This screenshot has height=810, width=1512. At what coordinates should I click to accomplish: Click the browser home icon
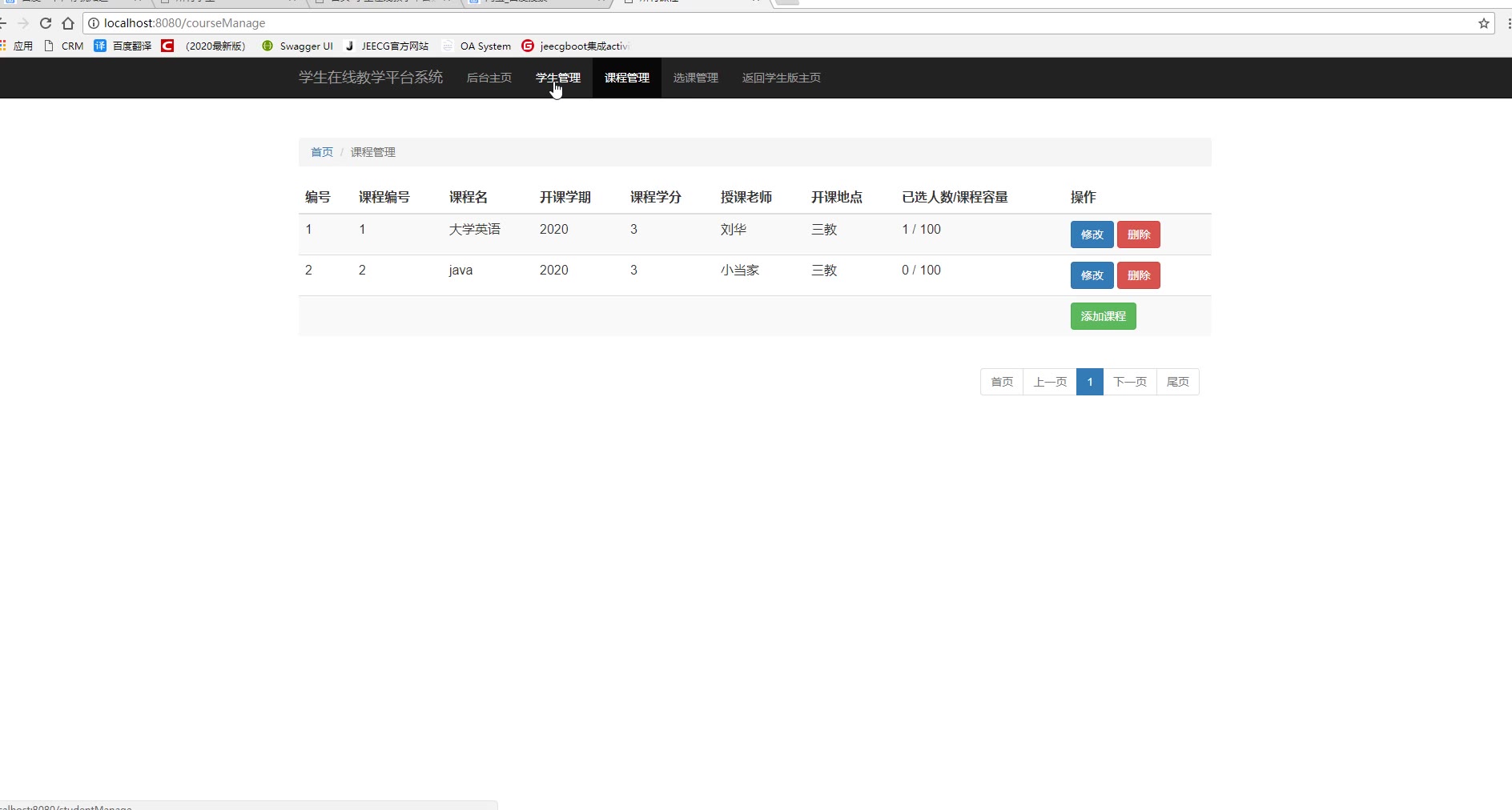[x=68, y=23]
